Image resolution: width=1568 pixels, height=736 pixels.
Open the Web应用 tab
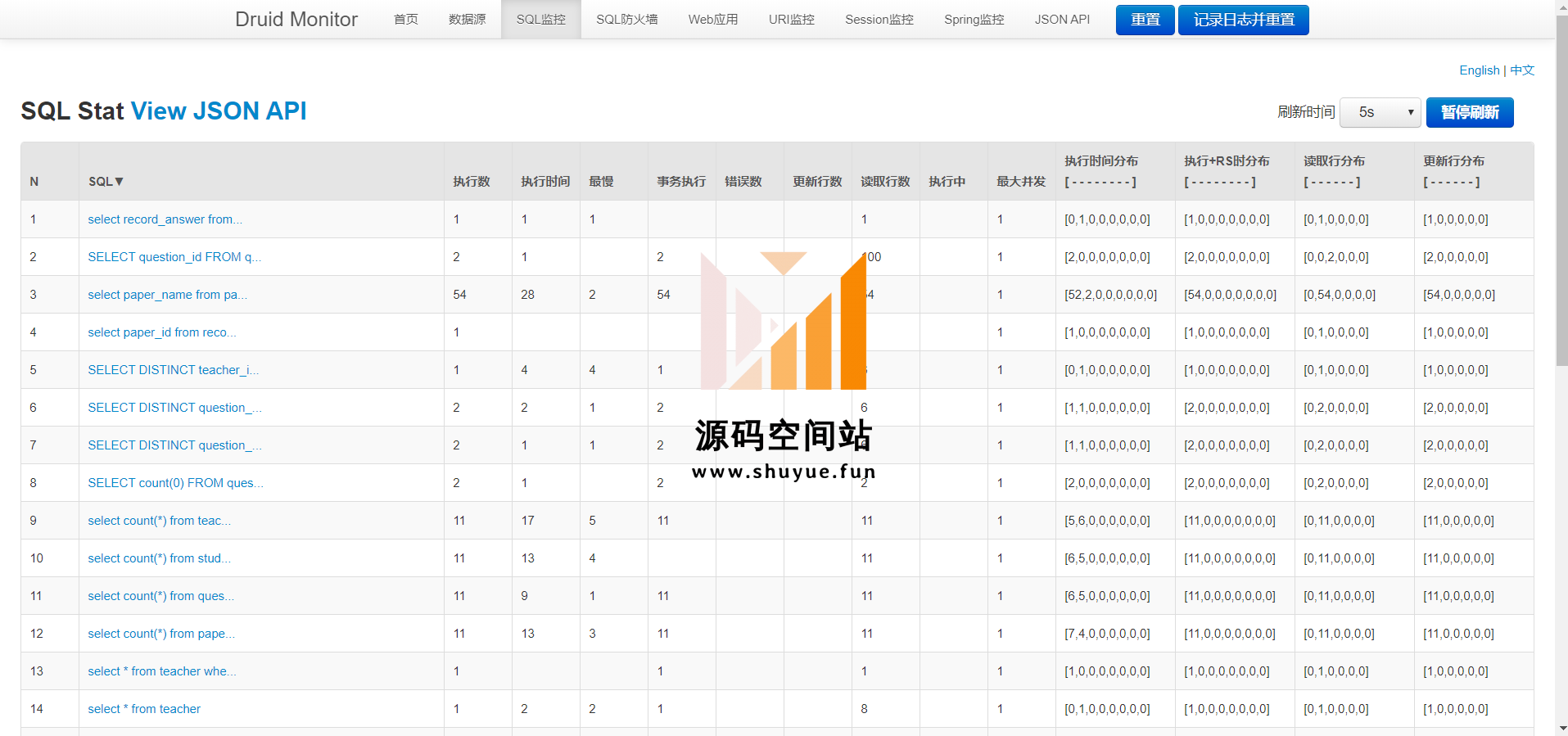[x=713, y=19]
